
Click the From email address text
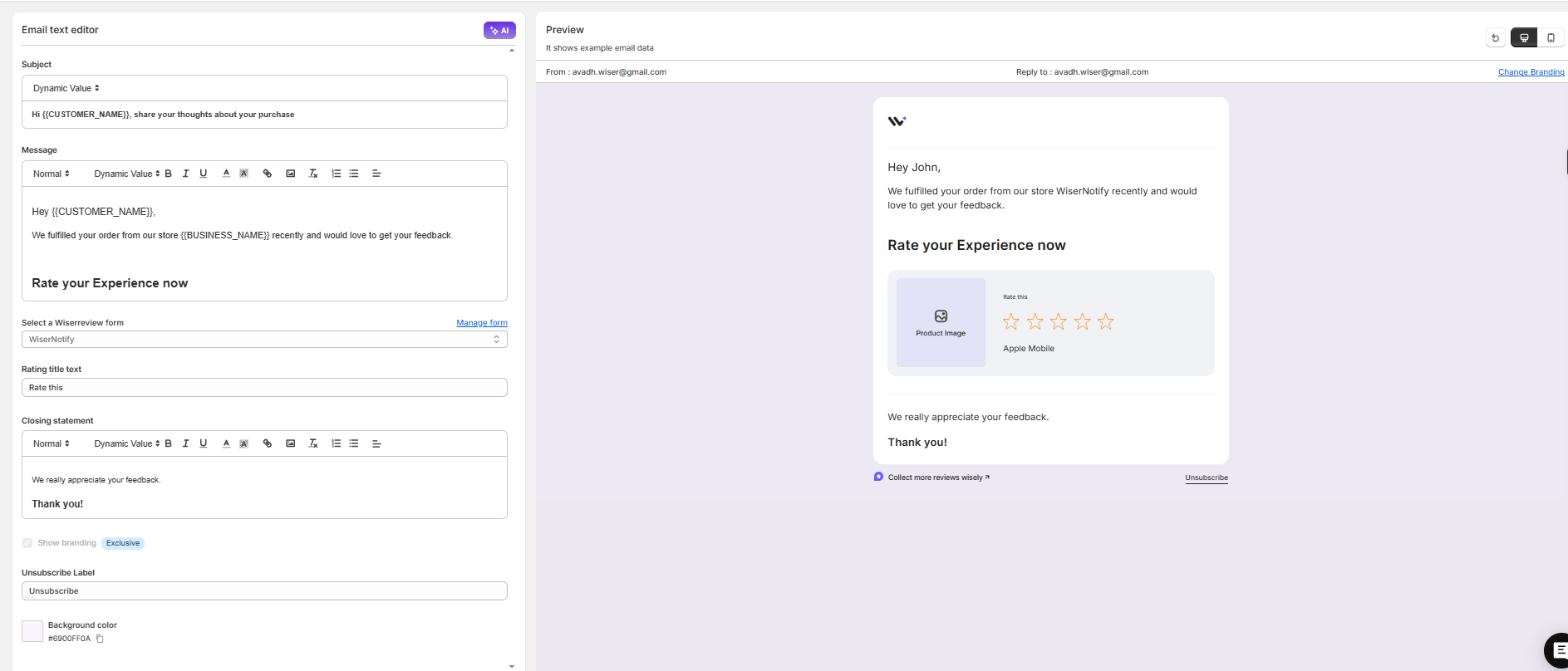click(619, 72)
